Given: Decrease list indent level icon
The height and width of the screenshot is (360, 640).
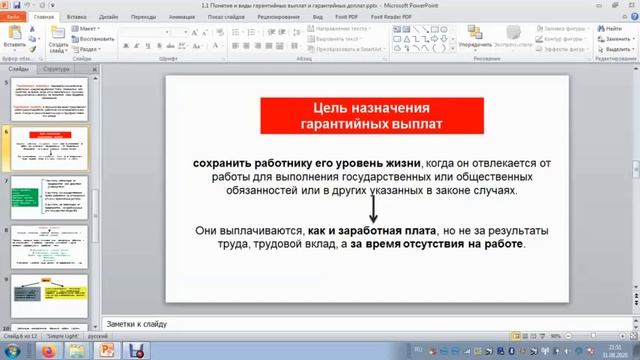Looking at the screenshot, I should point(271,32).
